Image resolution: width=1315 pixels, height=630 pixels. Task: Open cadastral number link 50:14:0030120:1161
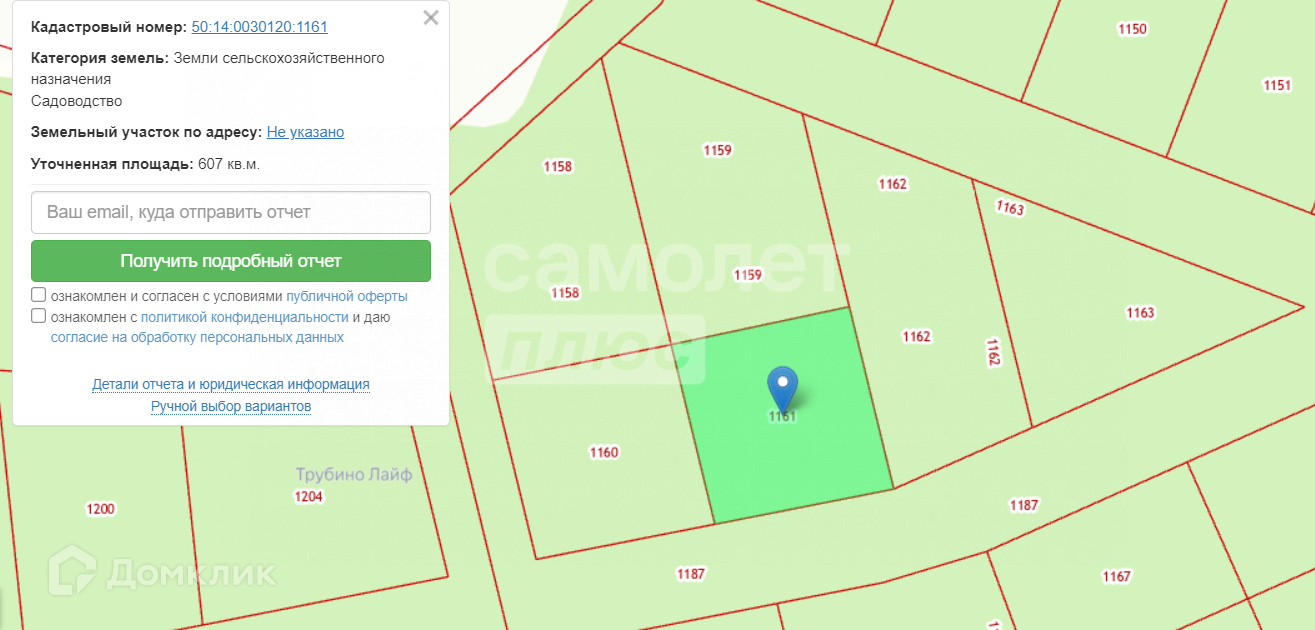(259, 27)
